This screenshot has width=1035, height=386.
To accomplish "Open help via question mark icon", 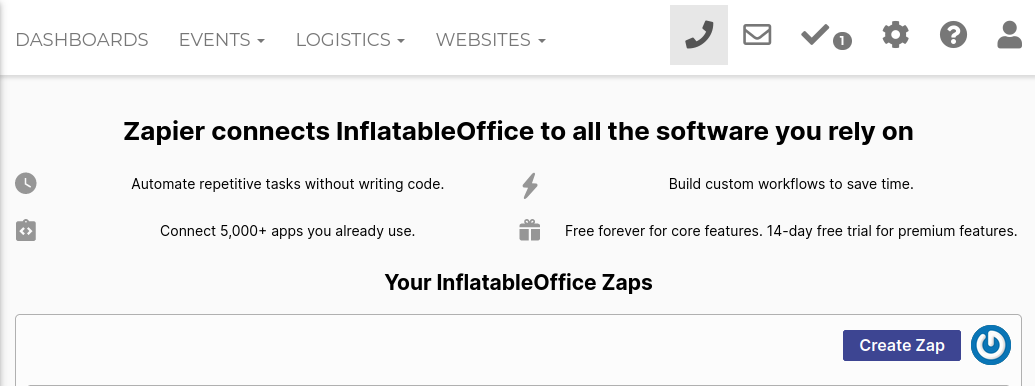I will coord(953,34).
